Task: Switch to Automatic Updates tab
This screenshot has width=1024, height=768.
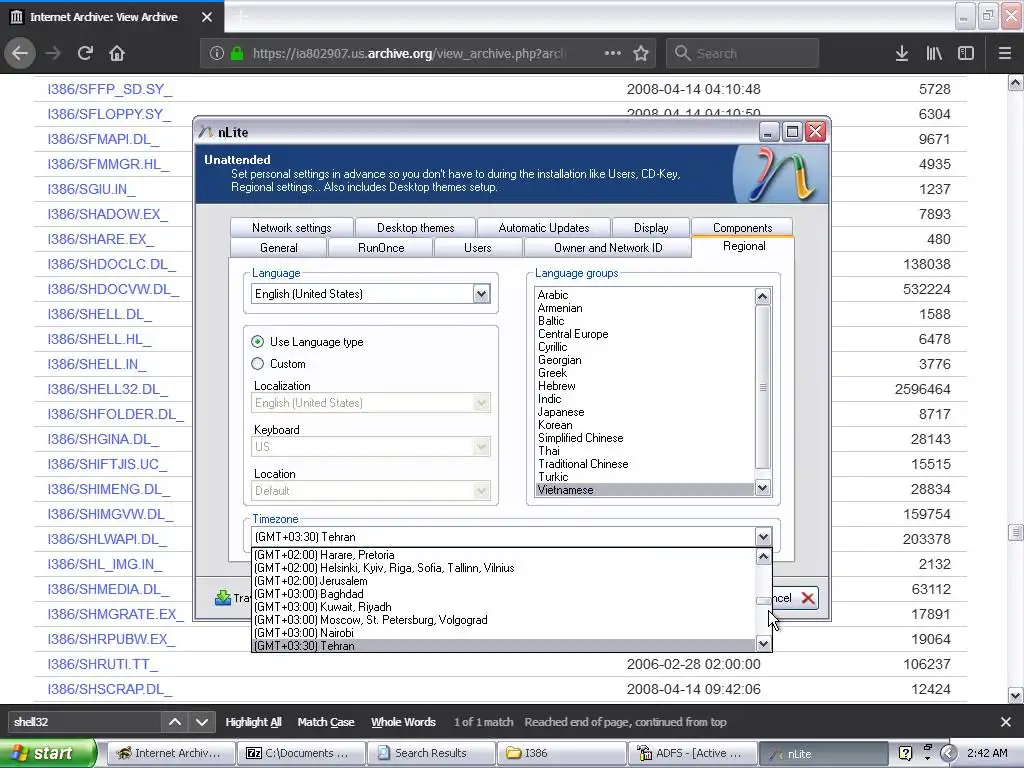Action: click(543, 227)
